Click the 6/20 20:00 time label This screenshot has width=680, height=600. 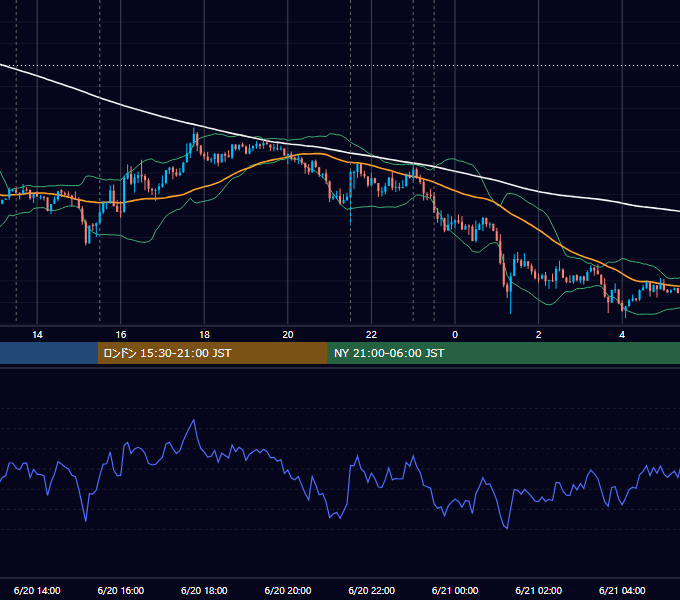288,590
